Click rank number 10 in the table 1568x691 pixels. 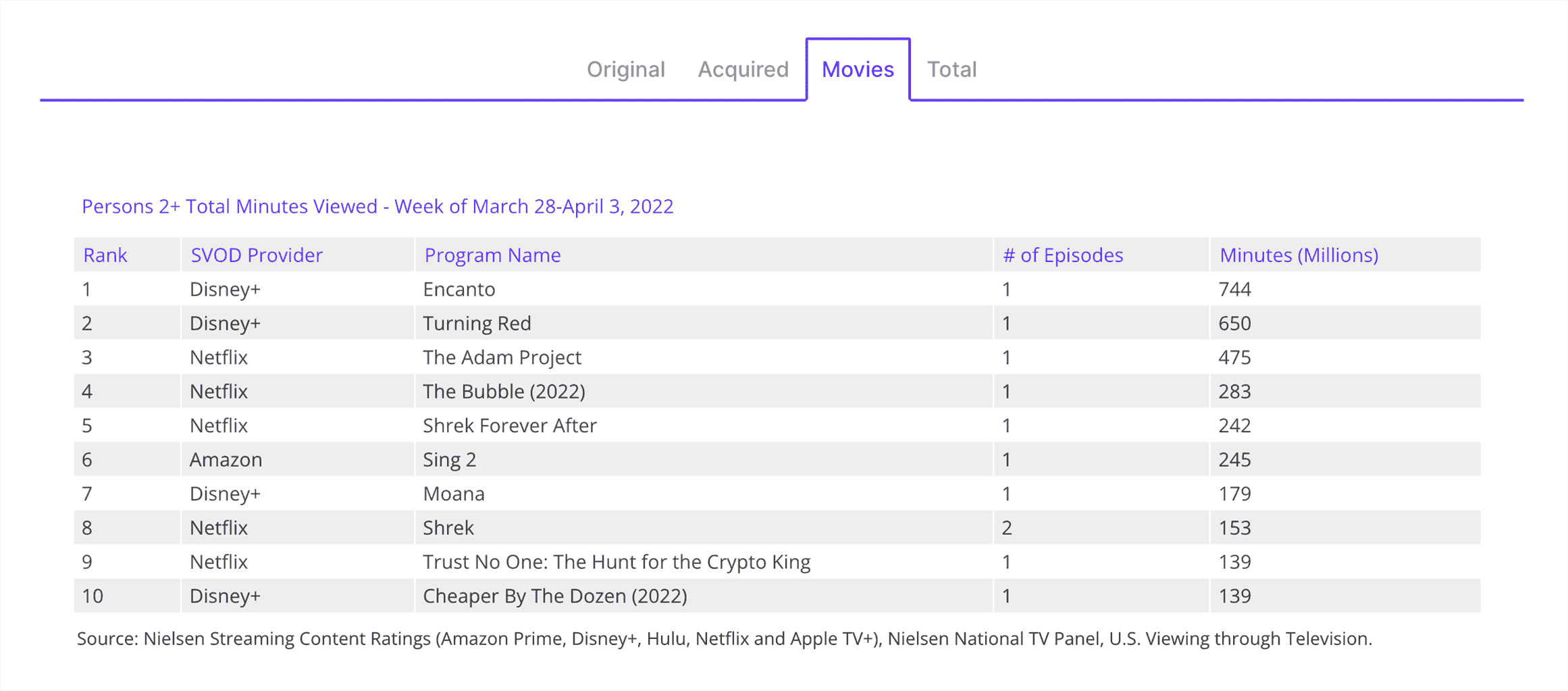93,596
